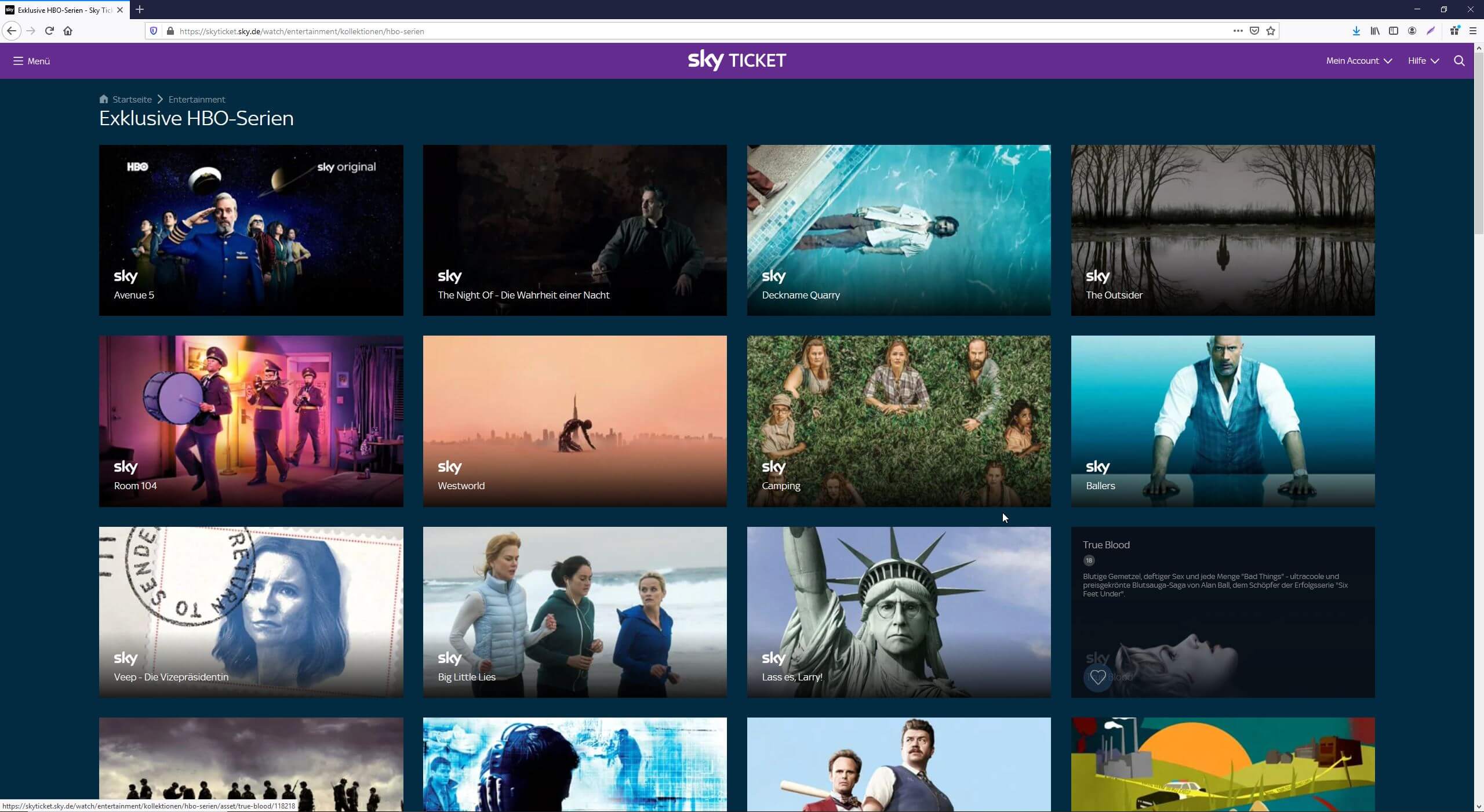This screenshot has width=1484, height=812.
Task: Toggle the Firefox sidebar view icon
Action: click(1394, 31)
